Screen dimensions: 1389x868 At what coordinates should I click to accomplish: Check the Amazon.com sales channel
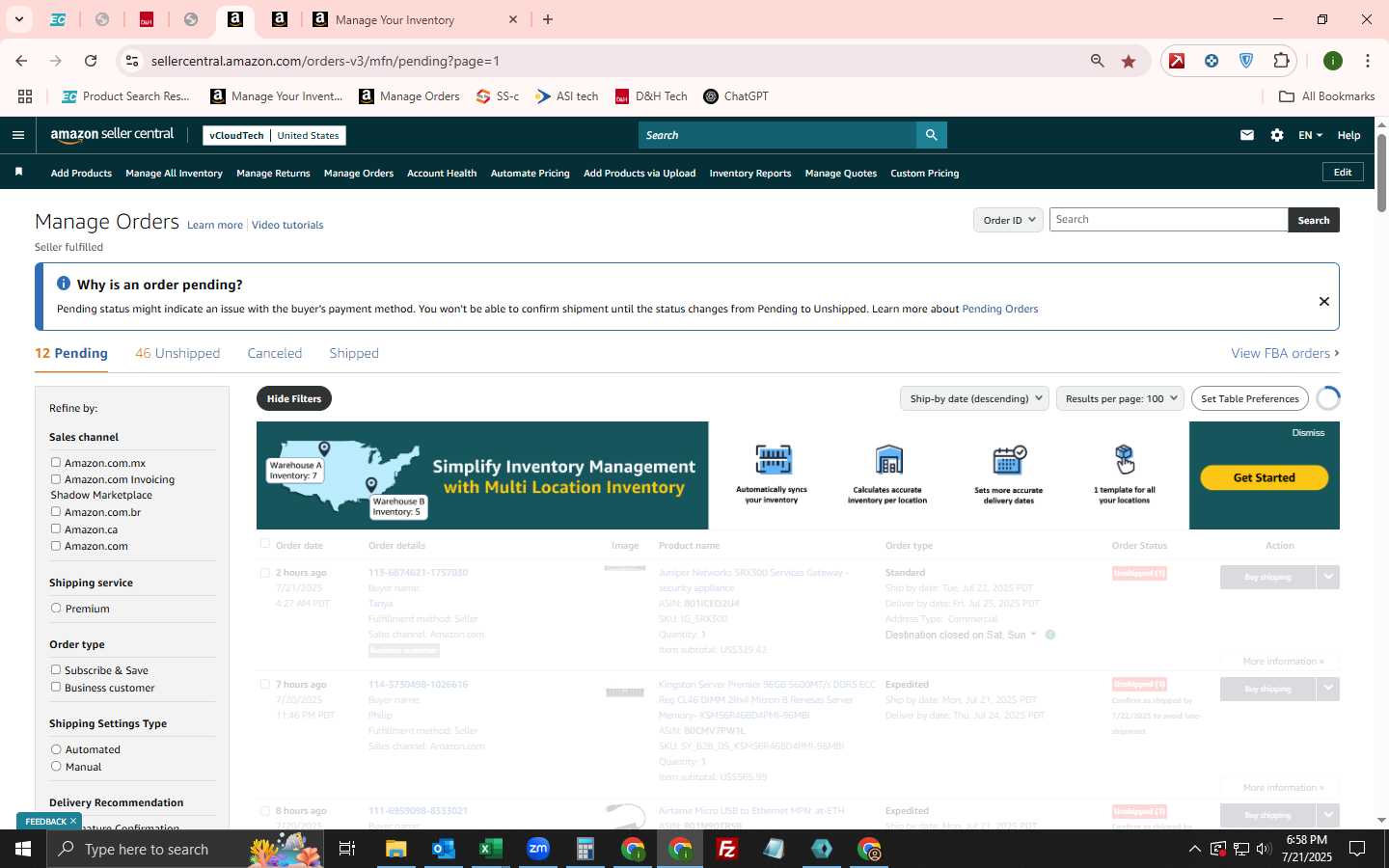pyautogui.click(x=56, y=545)
